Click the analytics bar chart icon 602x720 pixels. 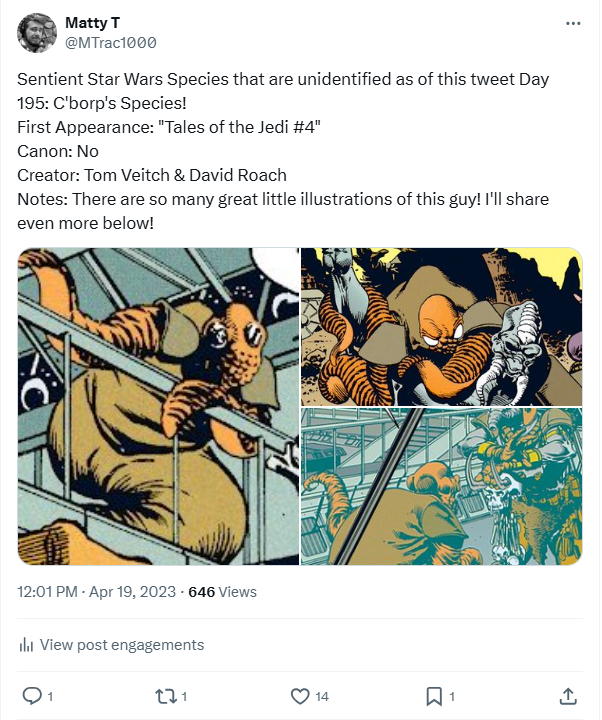[x=26, y=645]
